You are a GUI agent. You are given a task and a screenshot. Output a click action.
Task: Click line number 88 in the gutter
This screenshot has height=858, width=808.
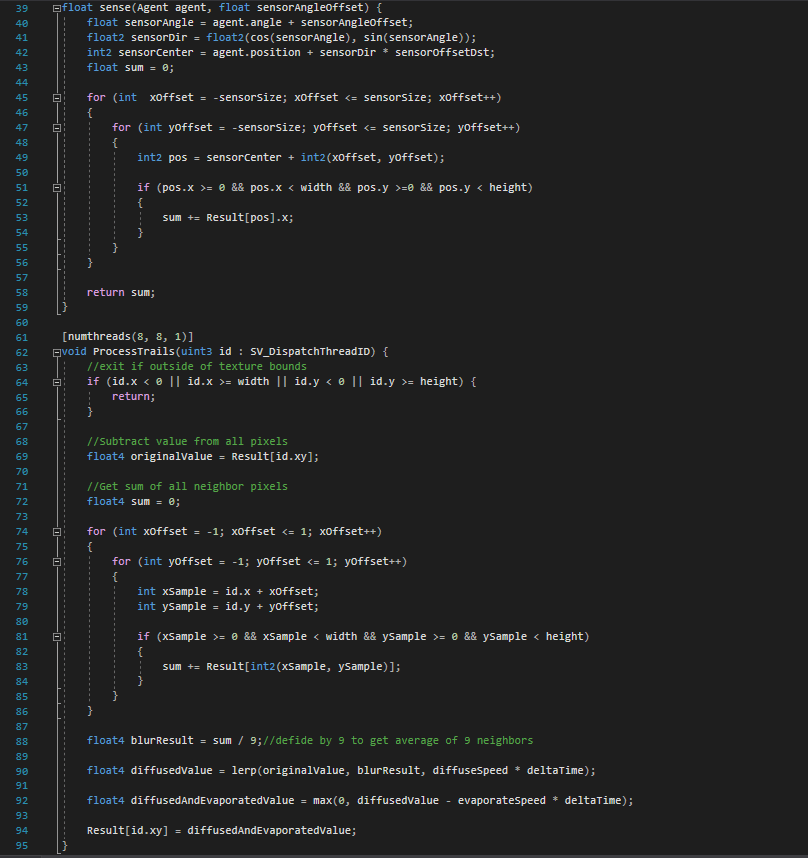(x=21, y=741)
